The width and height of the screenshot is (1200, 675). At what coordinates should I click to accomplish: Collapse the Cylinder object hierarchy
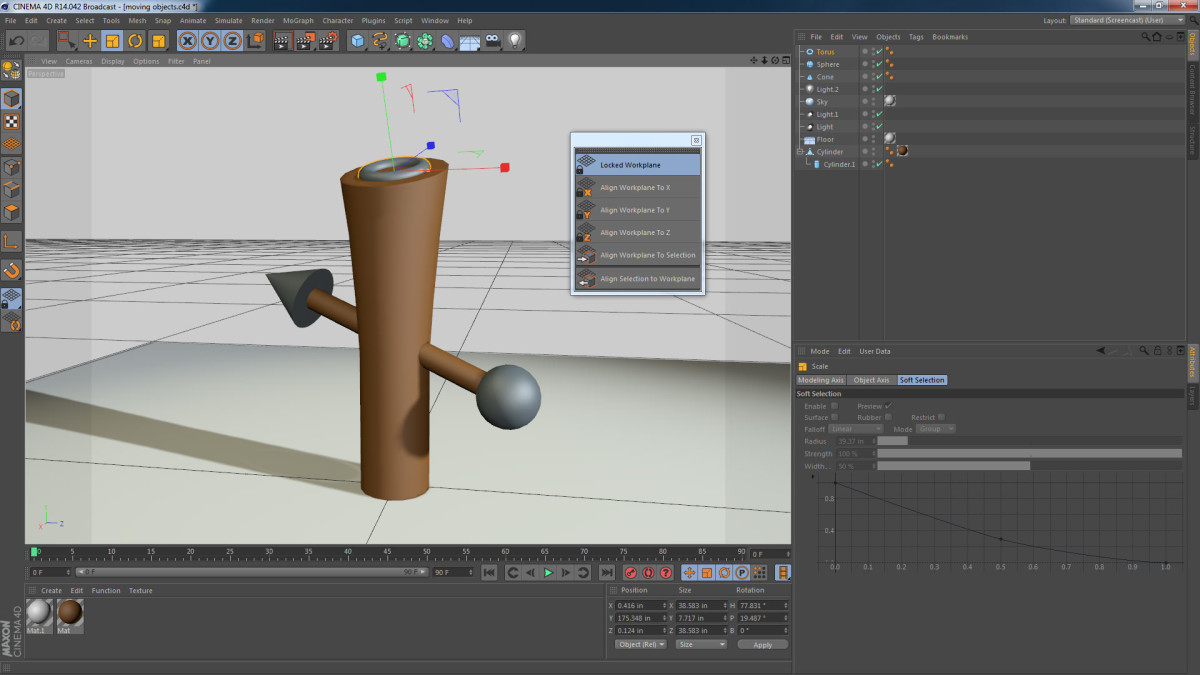pos(800,152)
